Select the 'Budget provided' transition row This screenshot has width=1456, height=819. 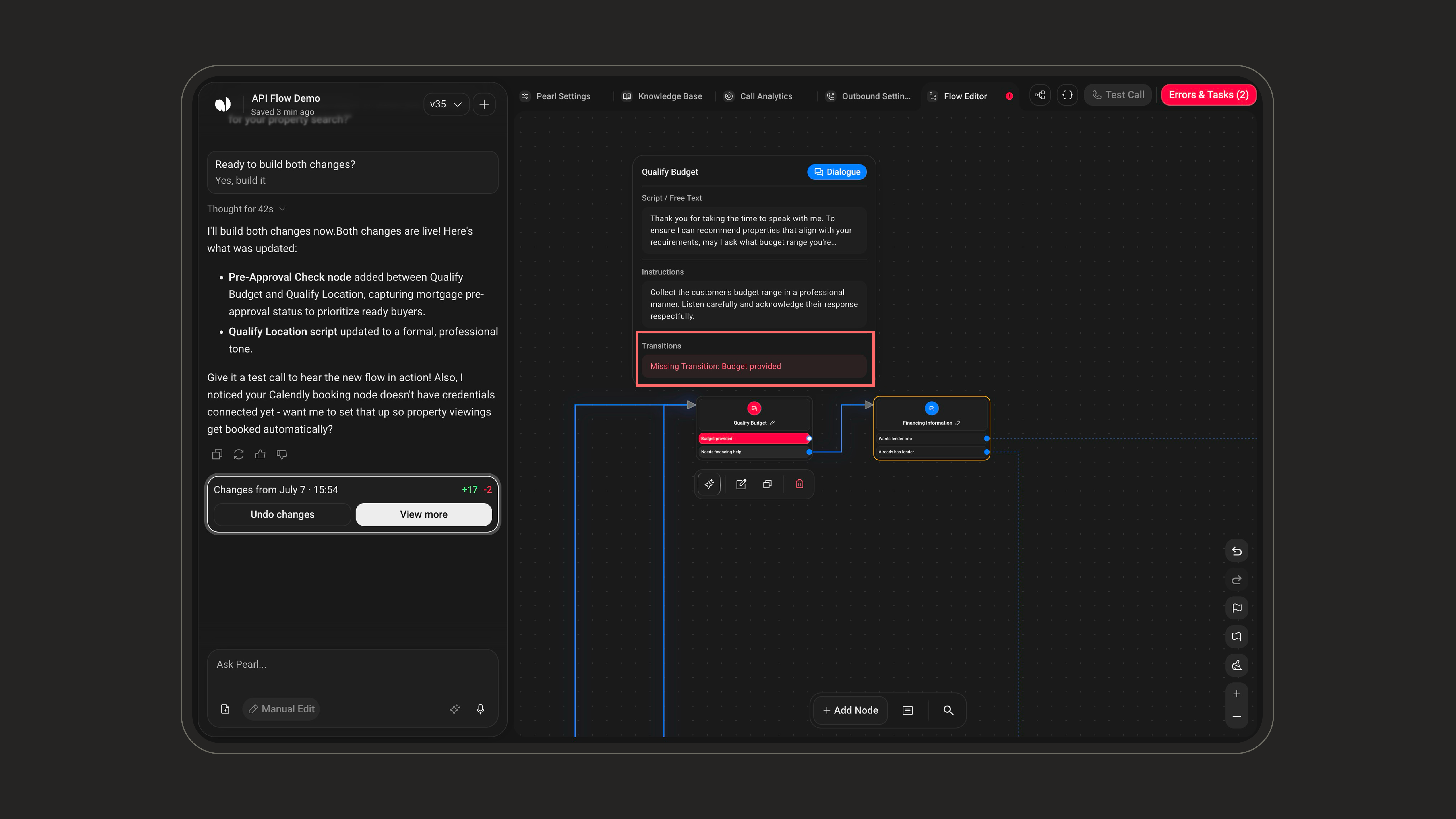pos(754,439)
